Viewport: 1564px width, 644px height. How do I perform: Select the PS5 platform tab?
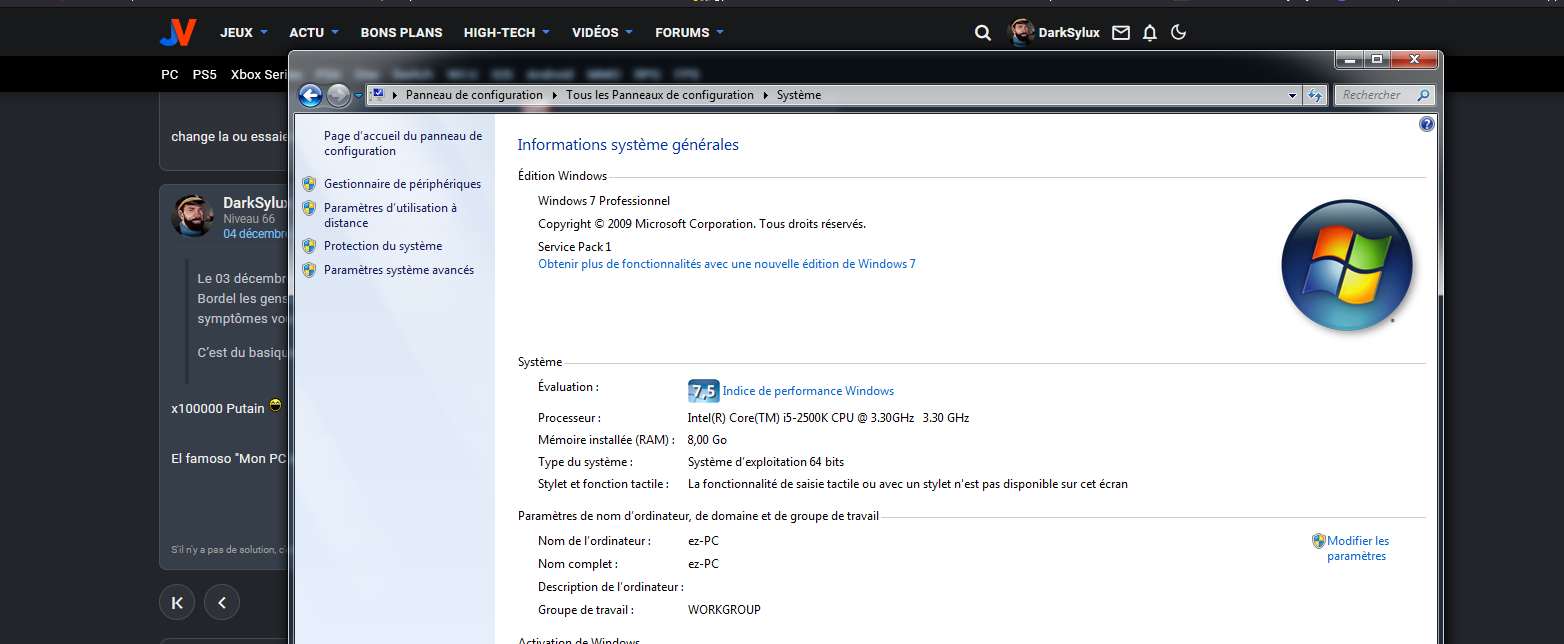204,74
